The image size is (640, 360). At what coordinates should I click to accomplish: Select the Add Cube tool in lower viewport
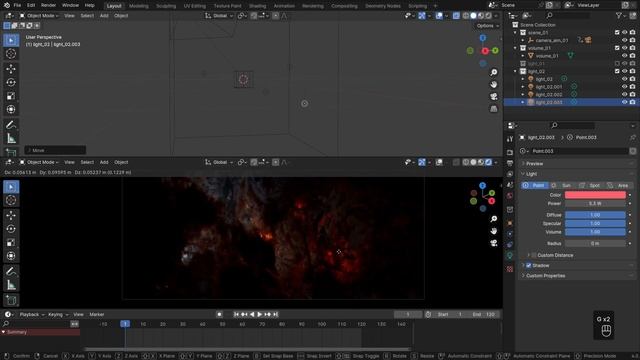[11, 300]
